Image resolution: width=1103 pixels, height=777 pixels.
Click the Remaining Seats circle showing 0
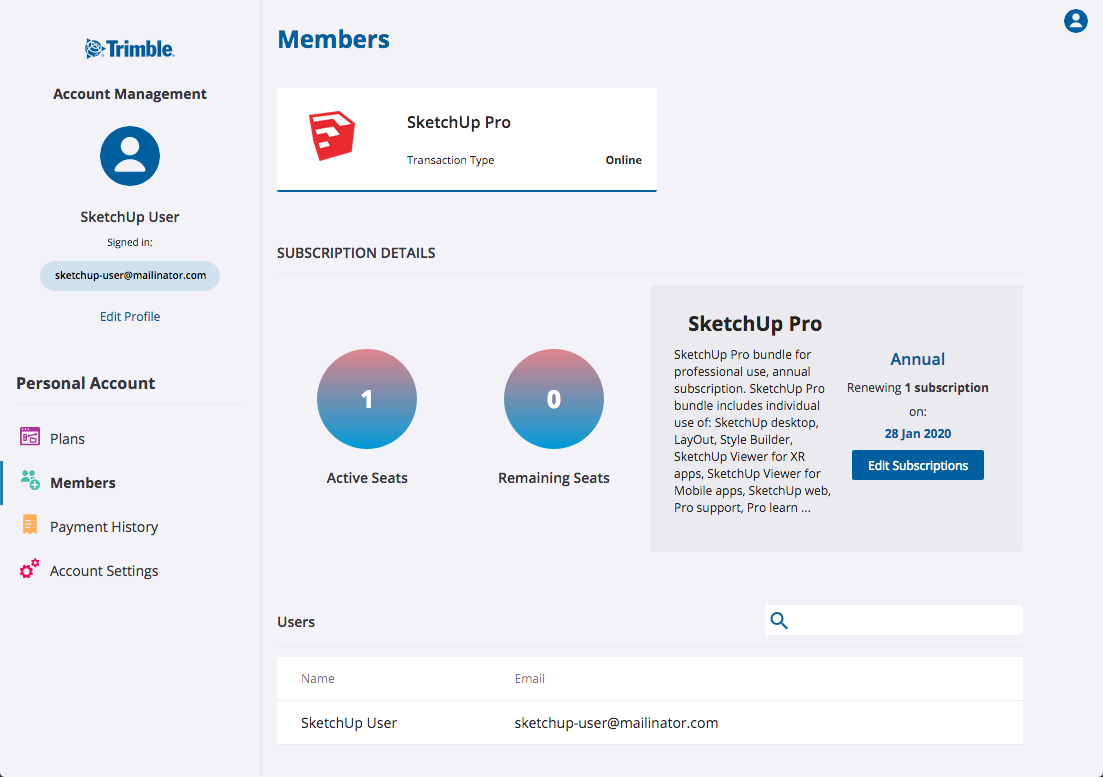(x=554, y=399)
